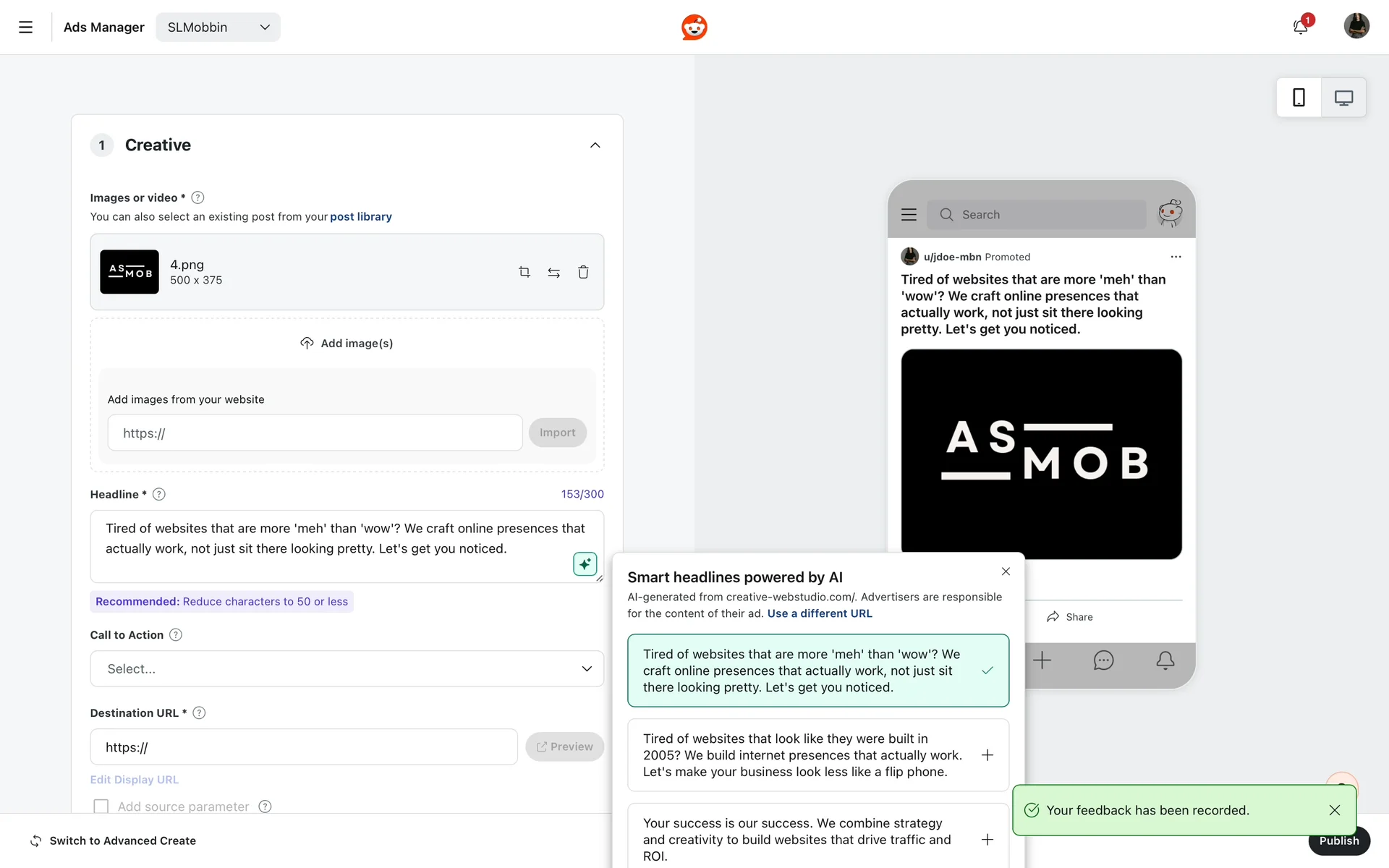Click Use a different URL link
Screen dimensions: 1389x868
tap(819, 613)
